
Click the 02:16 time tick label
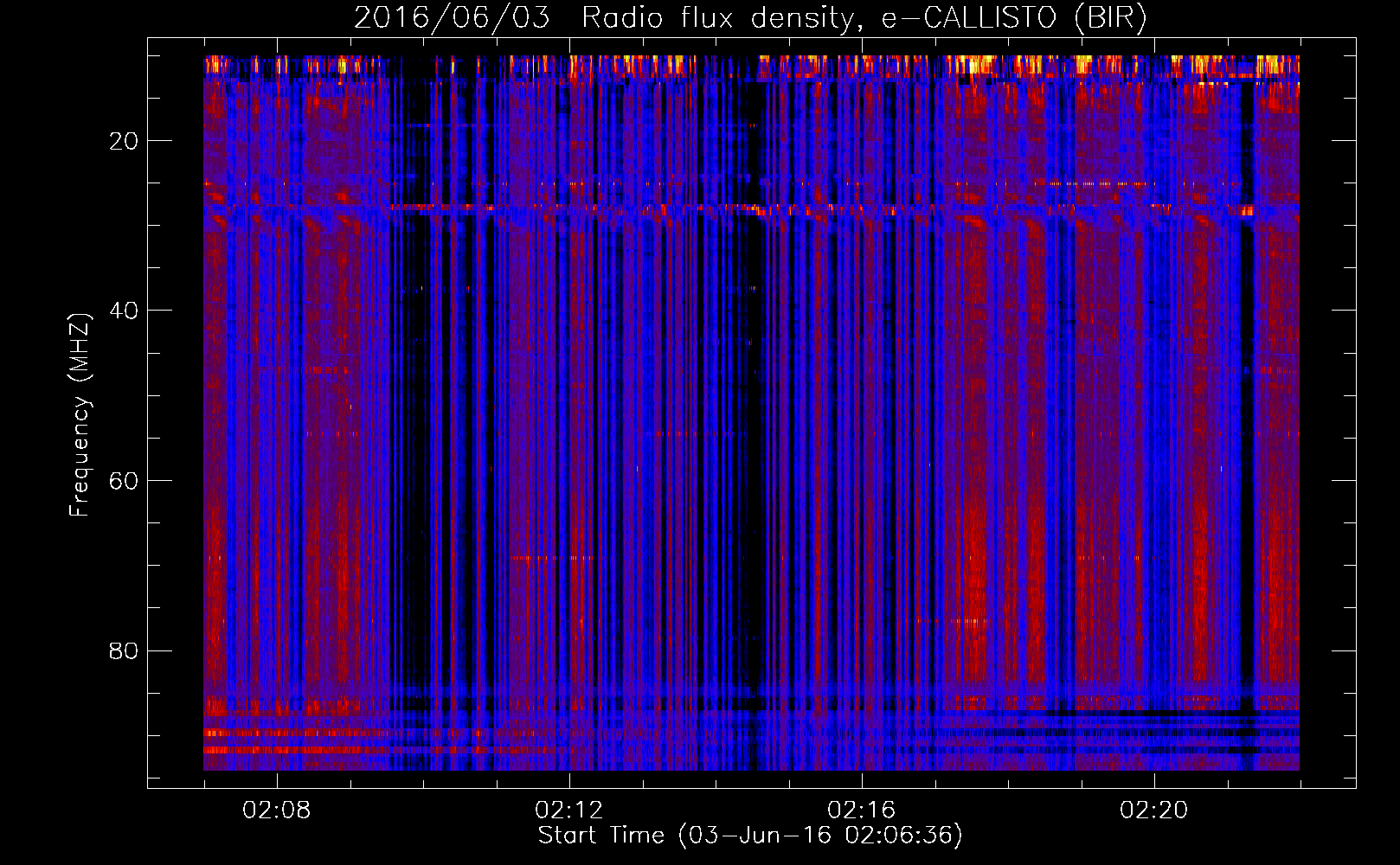point(862,811)
